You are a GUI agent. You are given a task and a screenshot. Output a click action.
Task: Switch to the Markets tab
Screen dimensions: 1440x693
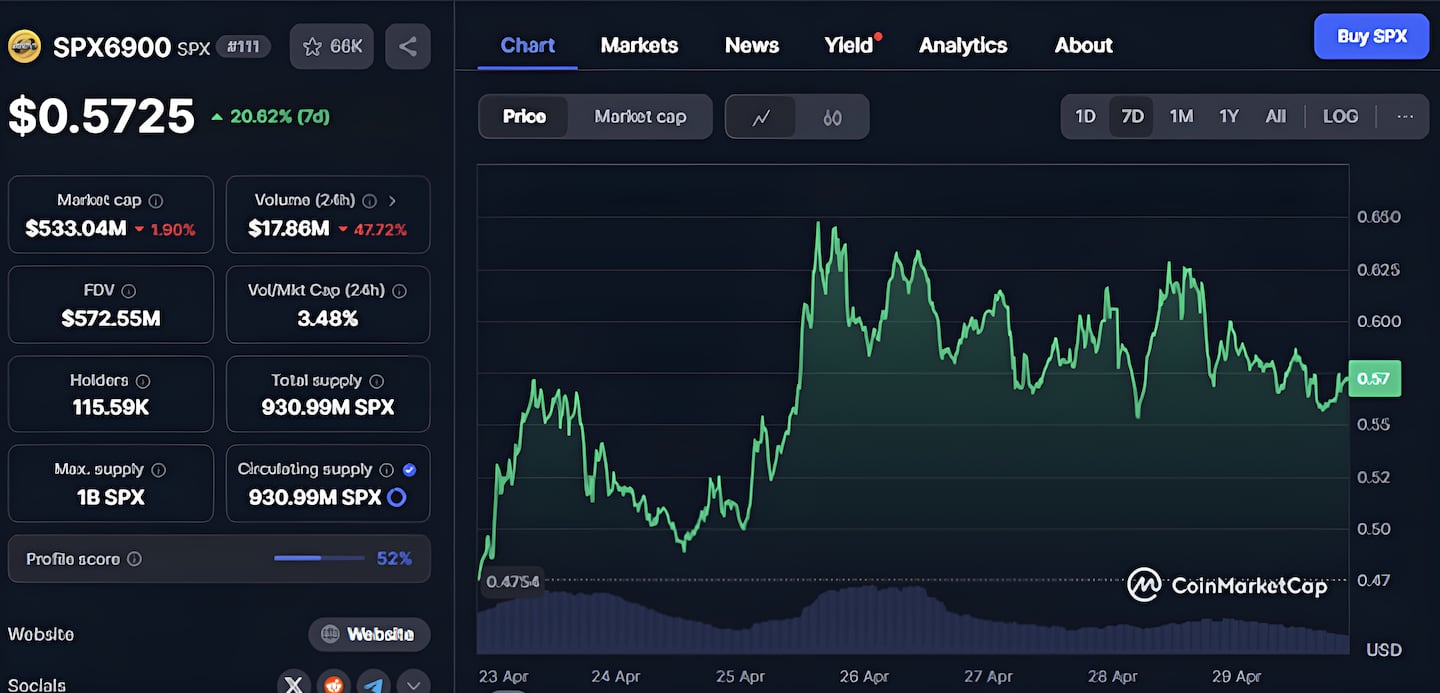[x=639, y=45]
